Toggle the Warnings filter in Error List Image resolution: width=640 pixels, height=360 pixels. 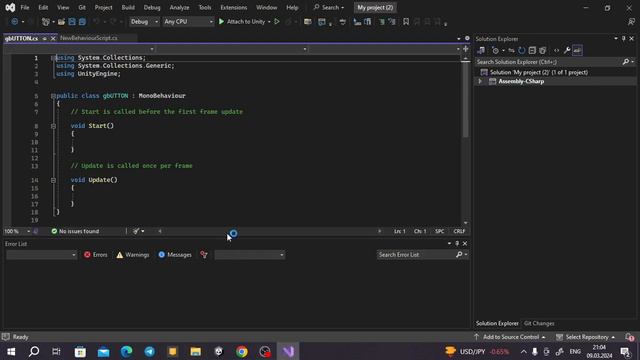tap(133, 255)
